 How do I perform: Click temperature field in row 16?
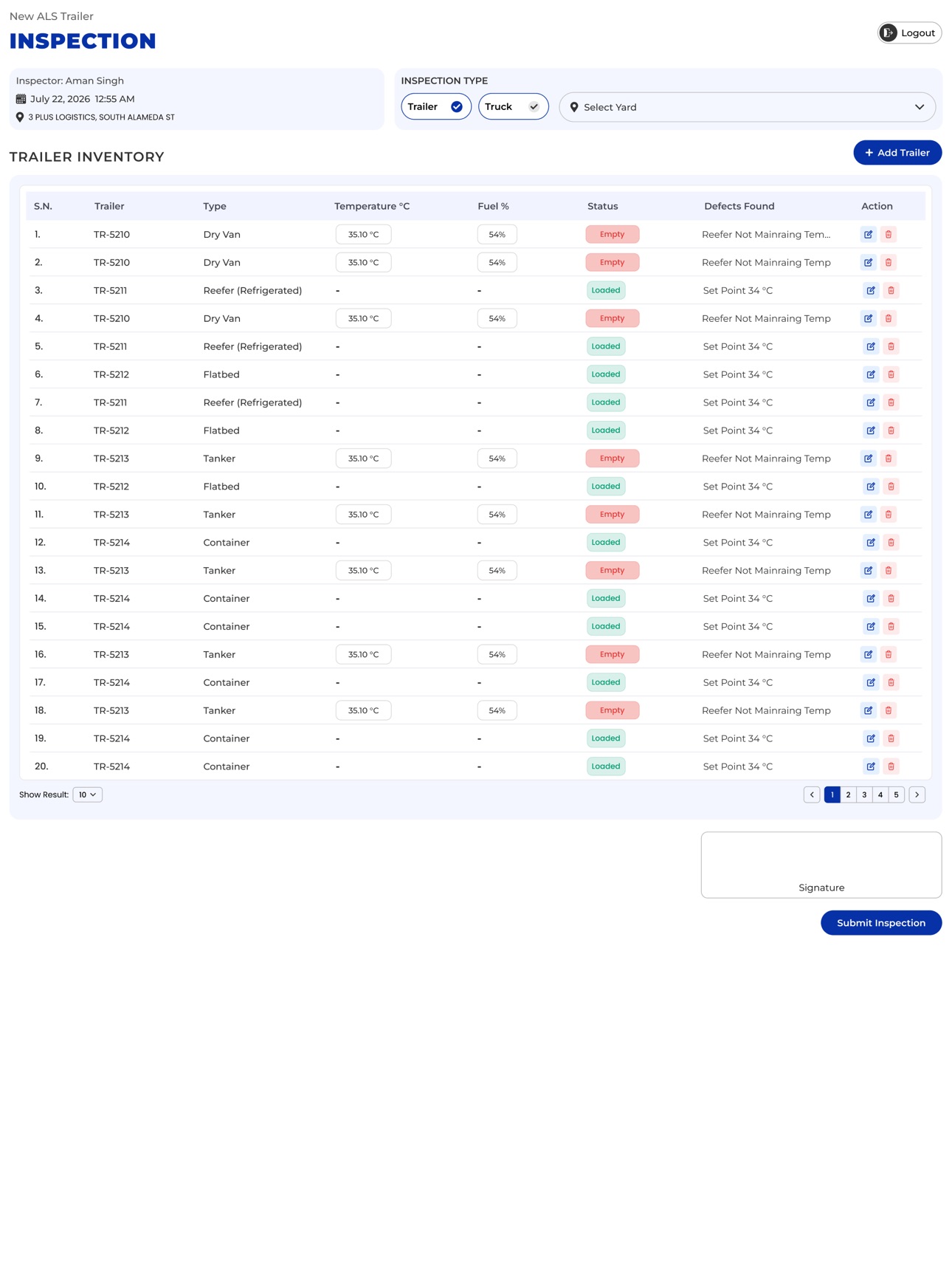pyautogui.click(x=364, y=655)
